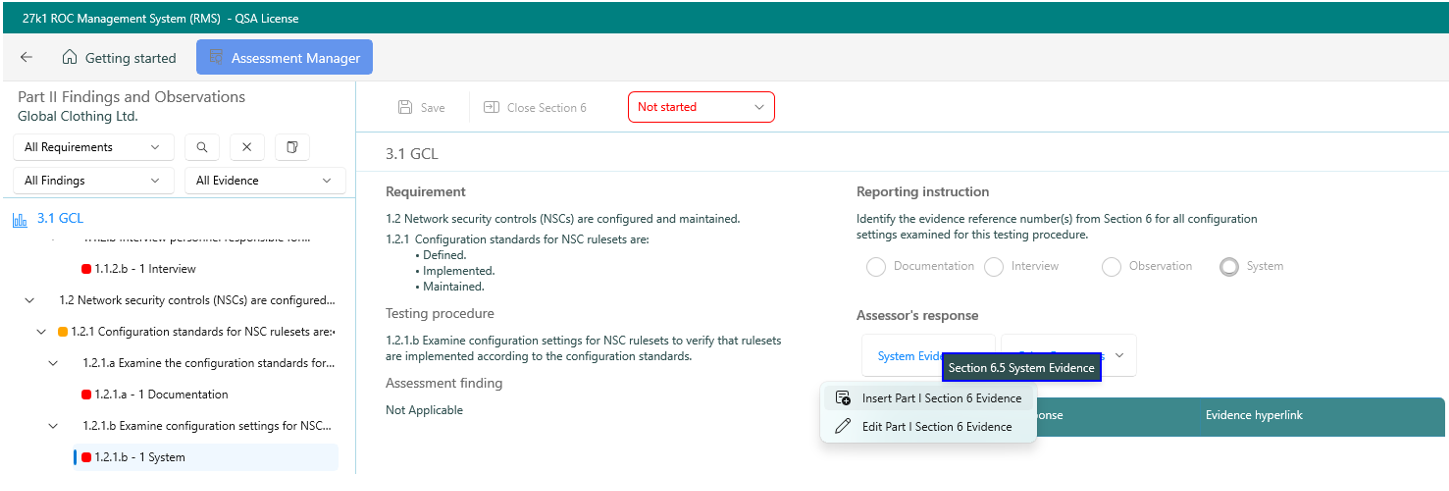Image resolution: width=1449 pixels, height=491 pixels.
Task: Open Getting started home icon
Action: tap(70, 58)
